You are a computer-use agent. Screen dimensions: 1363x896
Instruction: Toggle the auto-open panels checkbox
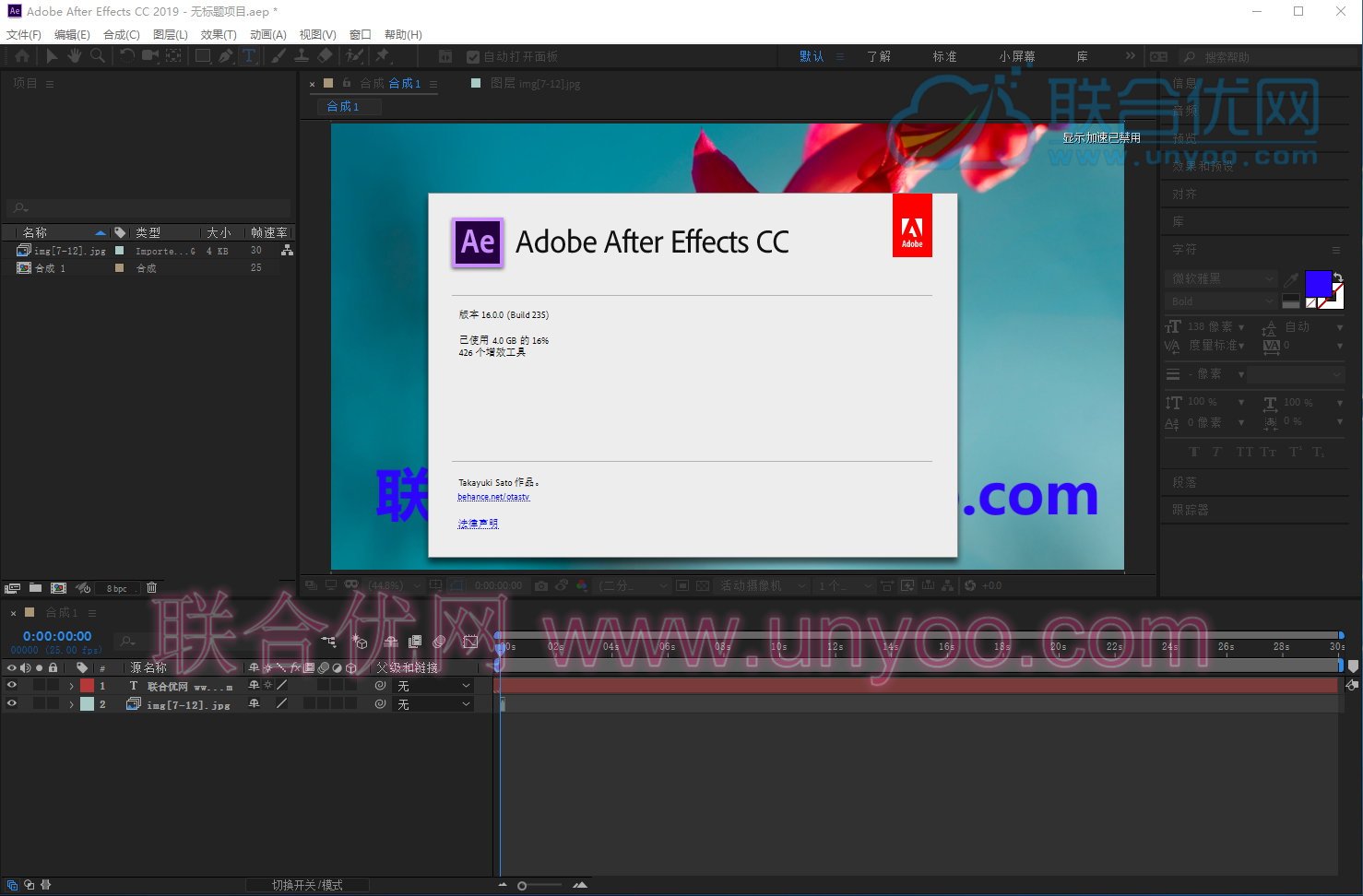(x=473, y=57)
